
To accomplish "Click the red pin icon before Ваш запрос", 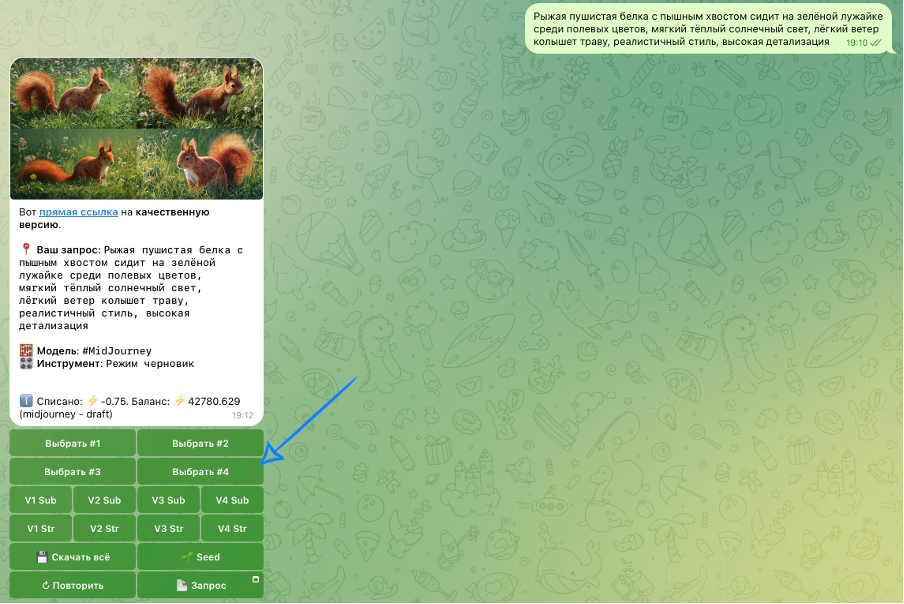I will click(26, 249).
